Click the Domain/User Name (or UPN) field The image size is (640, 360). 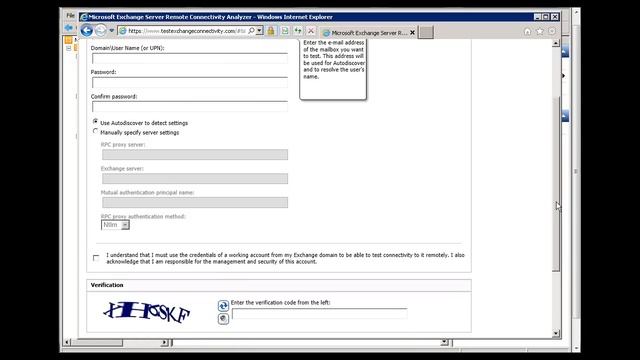pos(190,58)
